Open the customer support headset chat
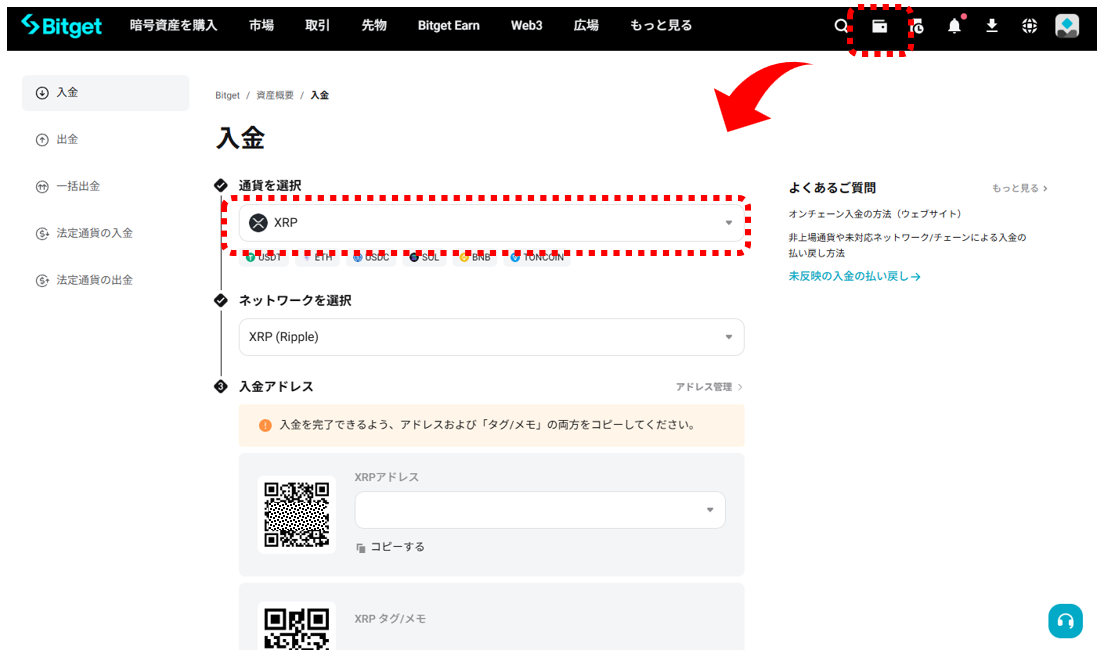Screen dimensions: 1112x656 [x=1065, y=621]
